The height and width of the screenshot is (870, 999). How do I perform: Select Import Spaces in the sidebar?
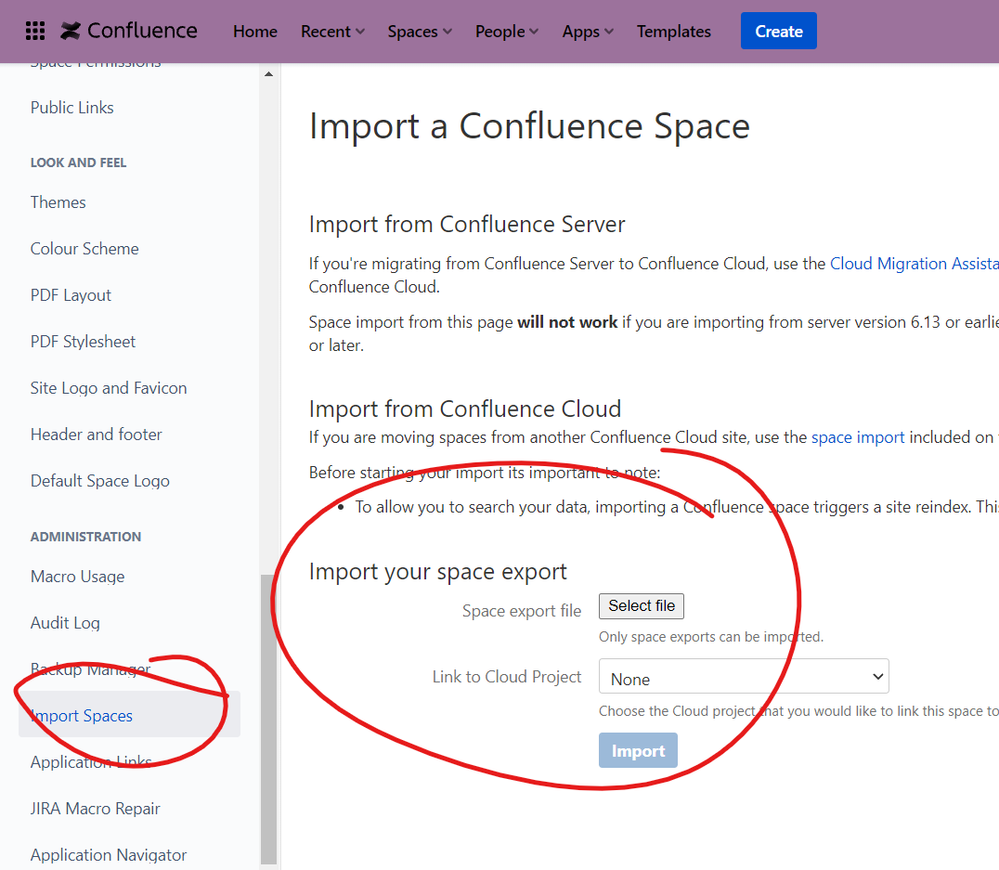[81, 715]
